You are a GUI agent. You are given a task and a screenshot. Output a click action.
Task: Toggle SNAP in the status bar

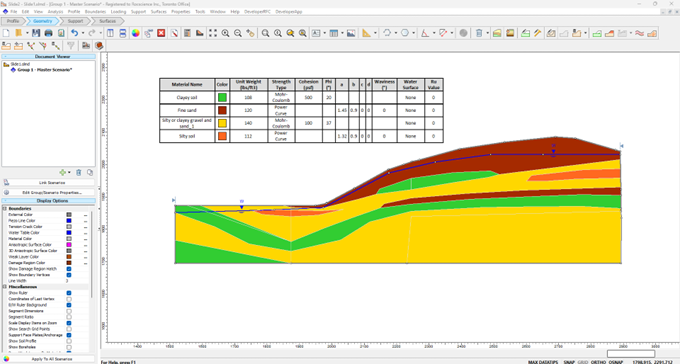click(x=569, y=362)
